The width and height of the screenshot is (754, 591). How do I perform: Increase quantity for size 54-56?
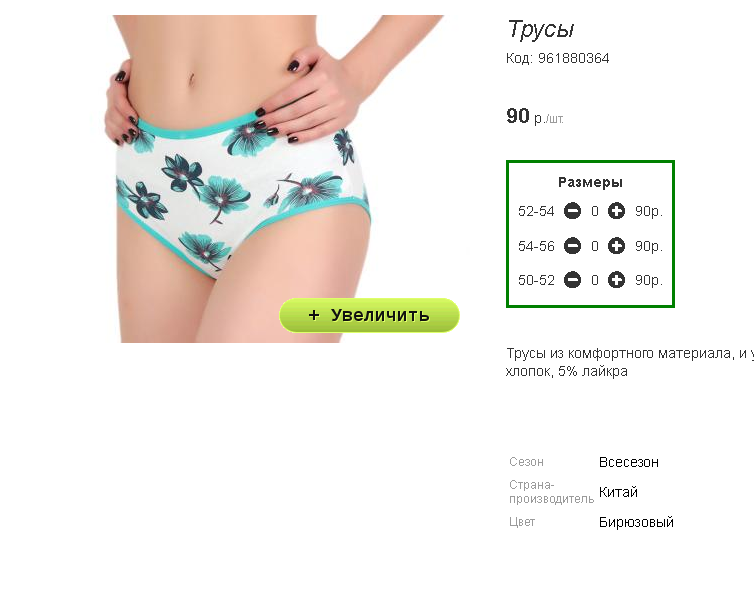coord(616,246)
